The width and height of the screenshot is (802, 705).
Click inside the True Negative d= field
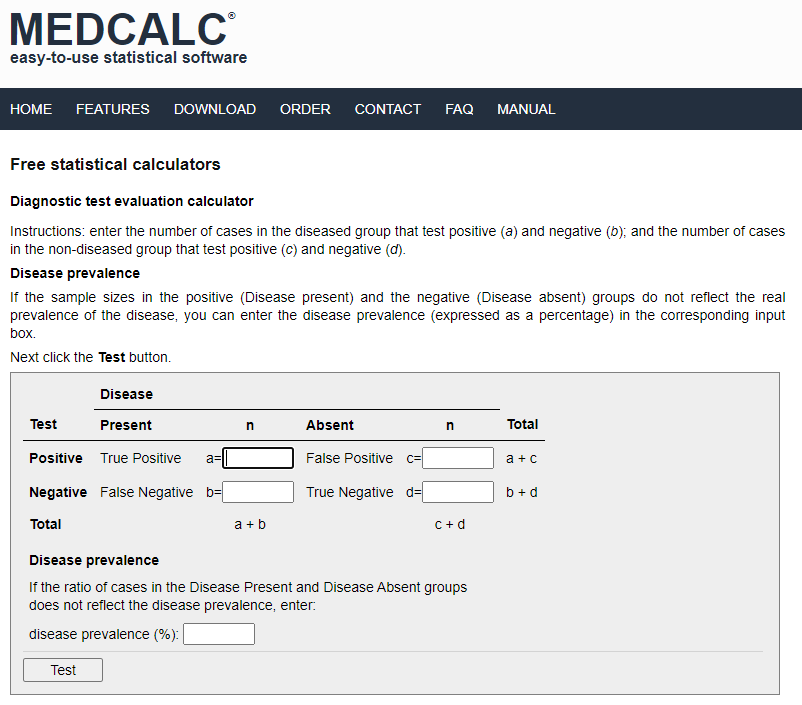tap(457, 491)
